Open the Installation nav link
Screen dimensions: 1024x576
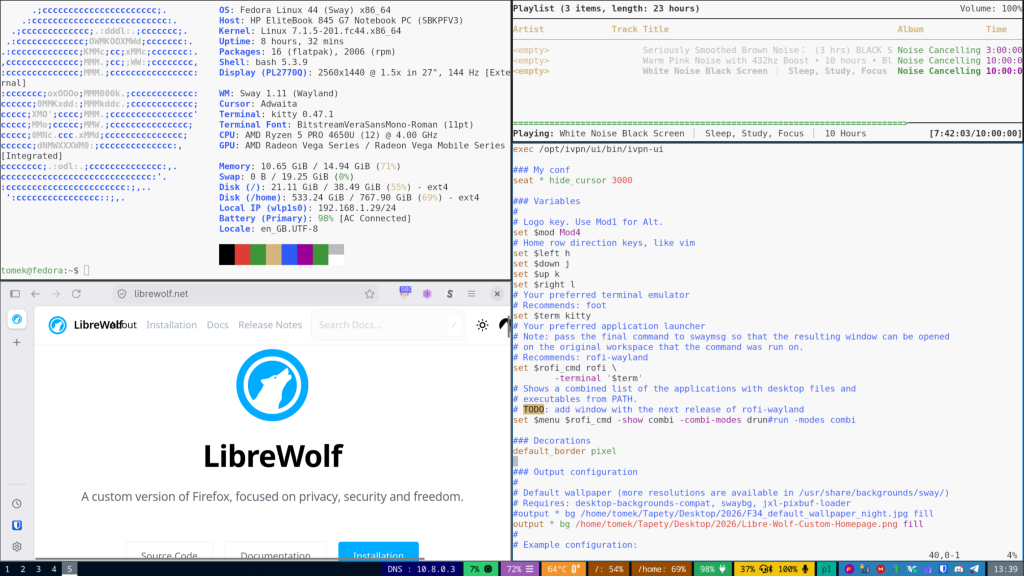tap(171, 325)
